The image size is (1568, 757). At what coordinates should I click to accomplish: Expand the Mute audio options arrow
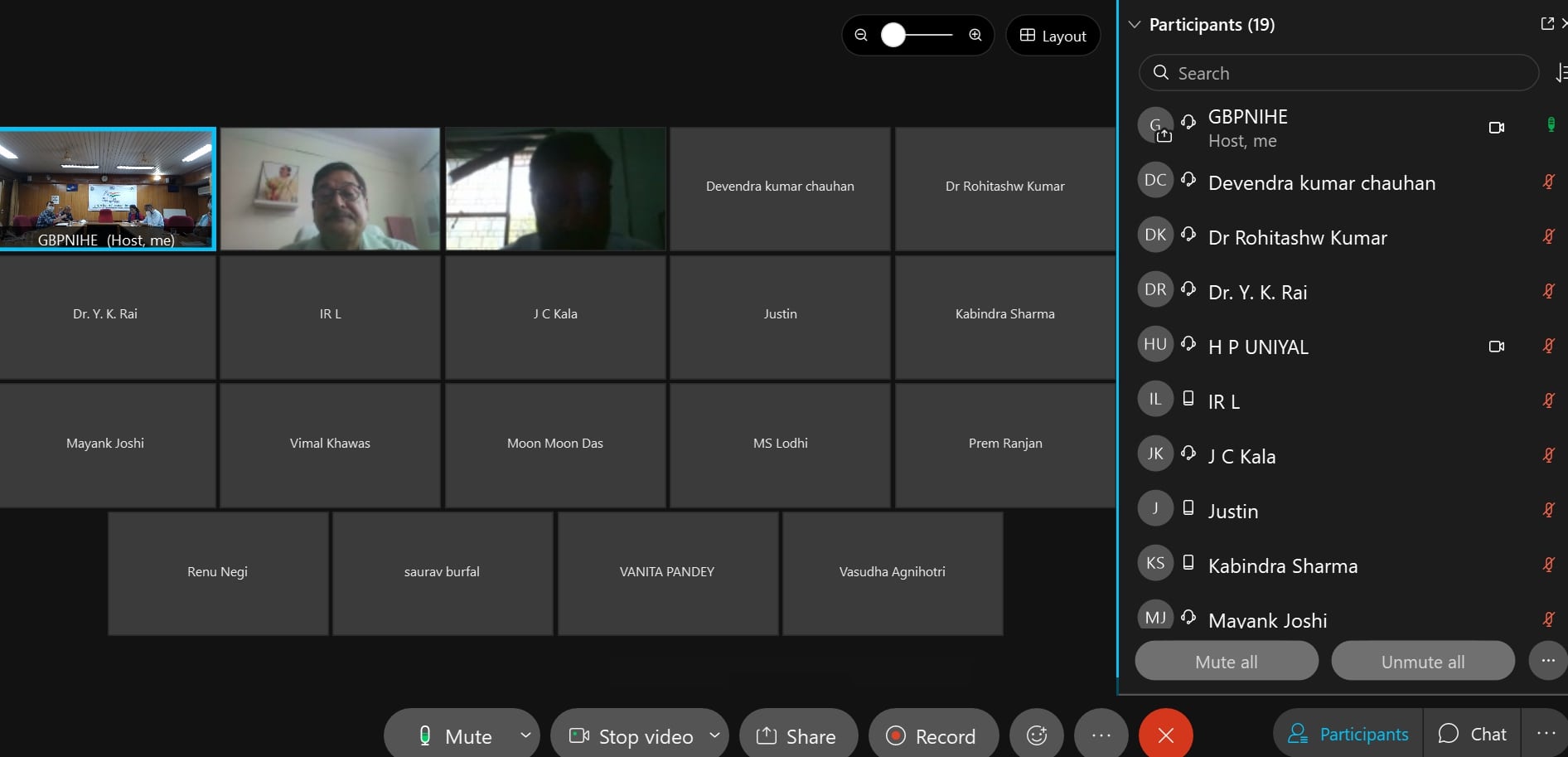(x=525, y=735)
